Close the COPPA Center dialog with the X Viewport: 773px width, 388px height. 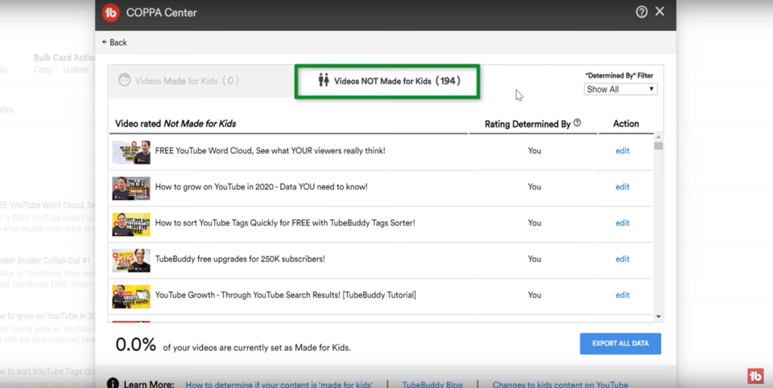[x=660, y=11]
